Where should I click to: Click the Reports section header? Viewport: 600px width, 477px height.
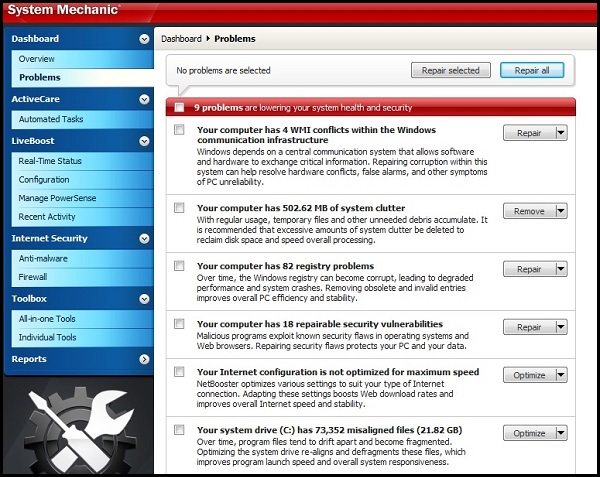(x=29, y=359)
